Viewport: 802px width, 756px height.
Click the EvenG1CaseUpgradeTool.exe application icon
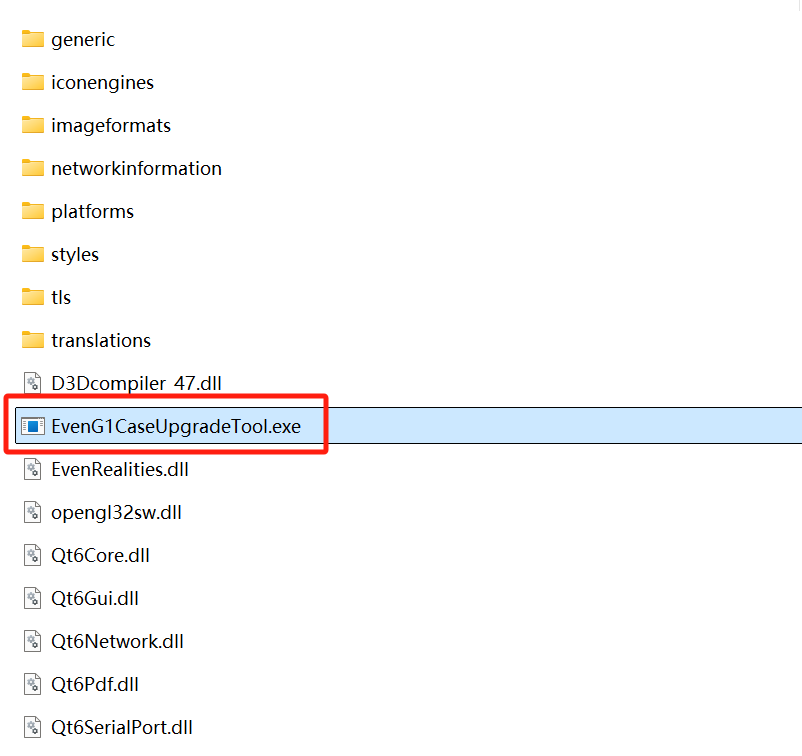(33, 426)
